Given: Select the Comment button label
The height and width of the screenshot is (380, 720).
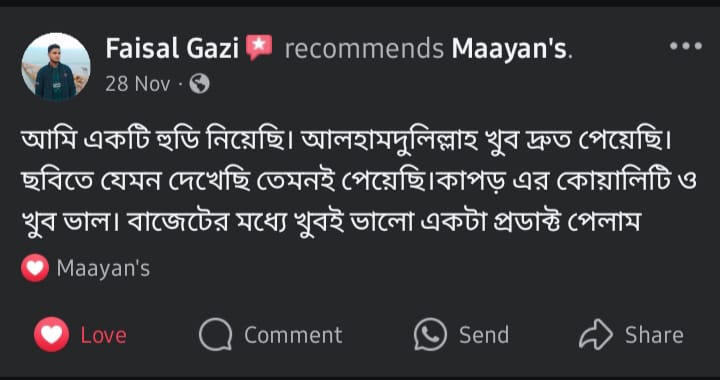Looking at the screenshot, I should [293, 335].
